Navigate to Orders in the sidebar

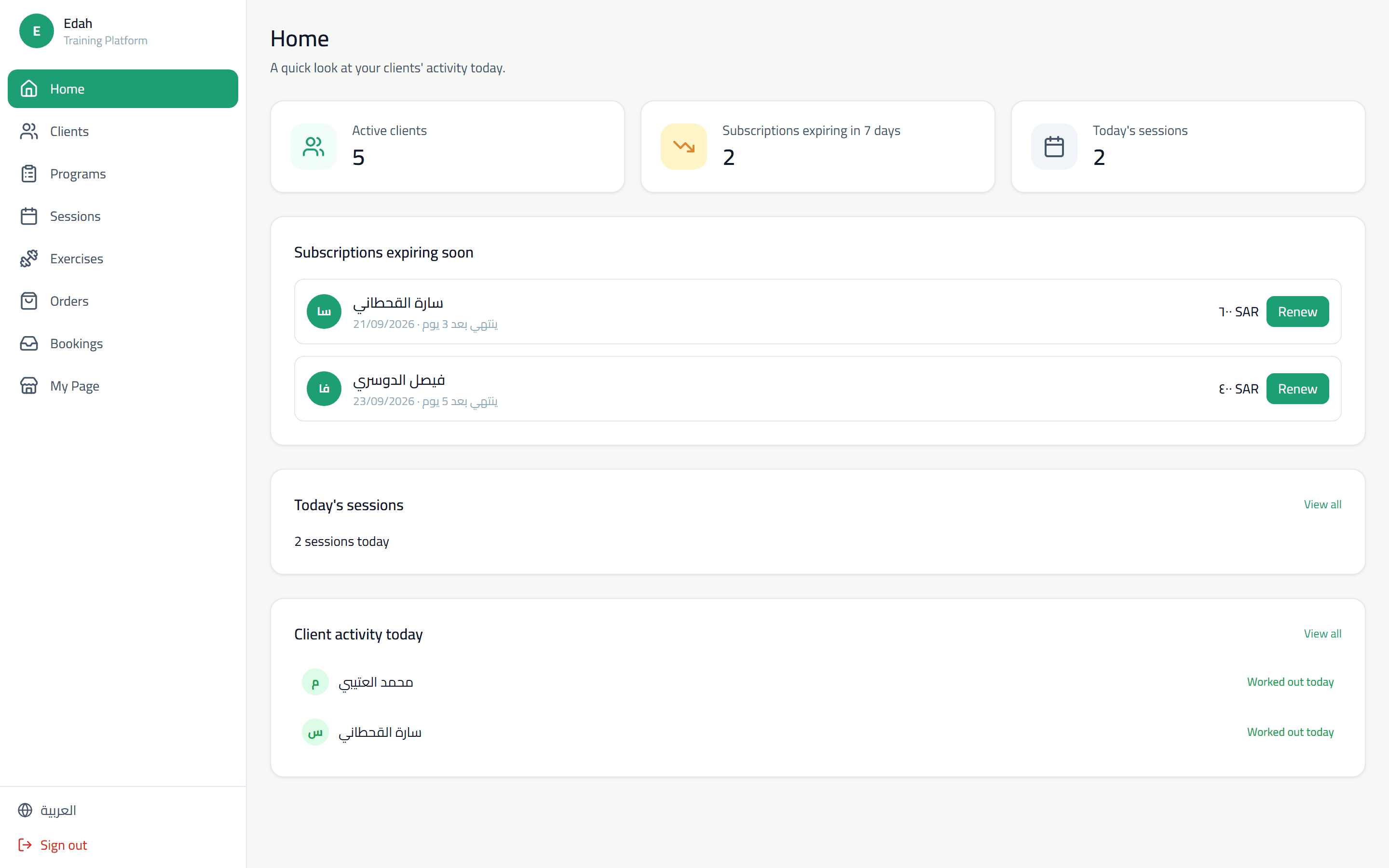(x=123, y=301)
